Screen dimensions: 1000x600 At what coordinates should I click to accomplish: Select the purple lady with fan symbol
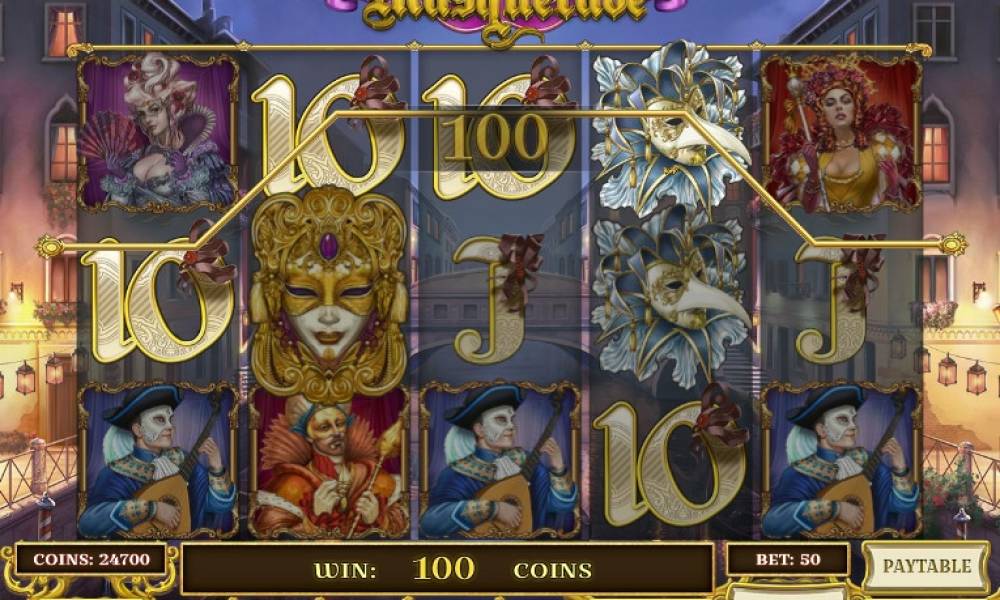[x=158, y=132]
